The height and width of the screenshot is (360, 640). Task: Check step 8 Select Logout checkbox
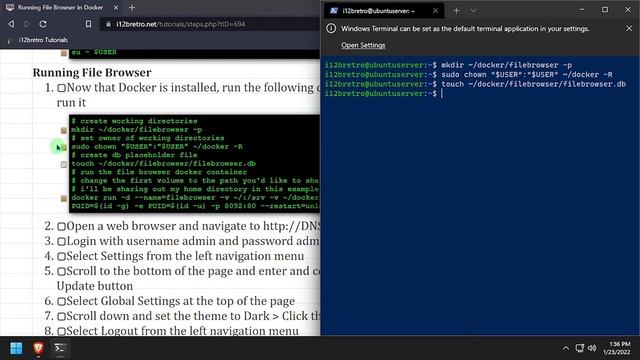61,331
